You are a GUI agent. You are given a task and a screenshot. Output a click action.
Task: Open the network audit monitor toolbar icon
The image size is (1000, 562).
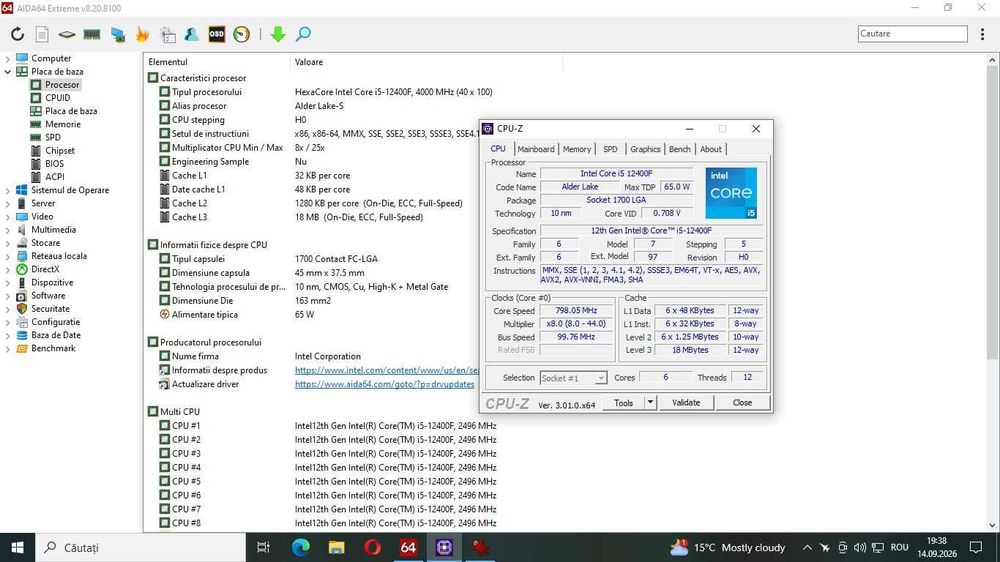[117, 34]
